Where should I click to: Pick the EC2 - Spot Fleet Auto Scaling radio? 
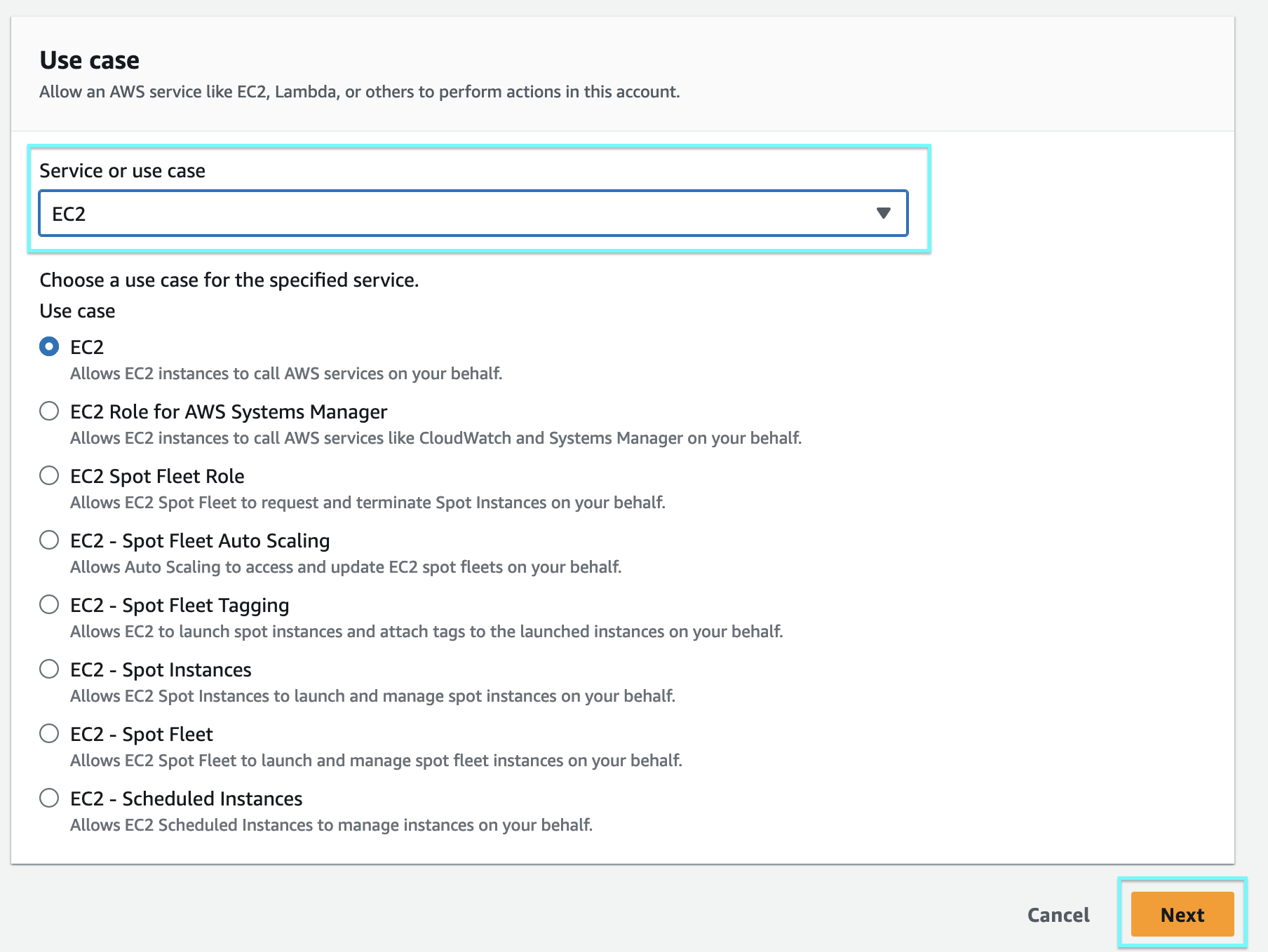49,540
